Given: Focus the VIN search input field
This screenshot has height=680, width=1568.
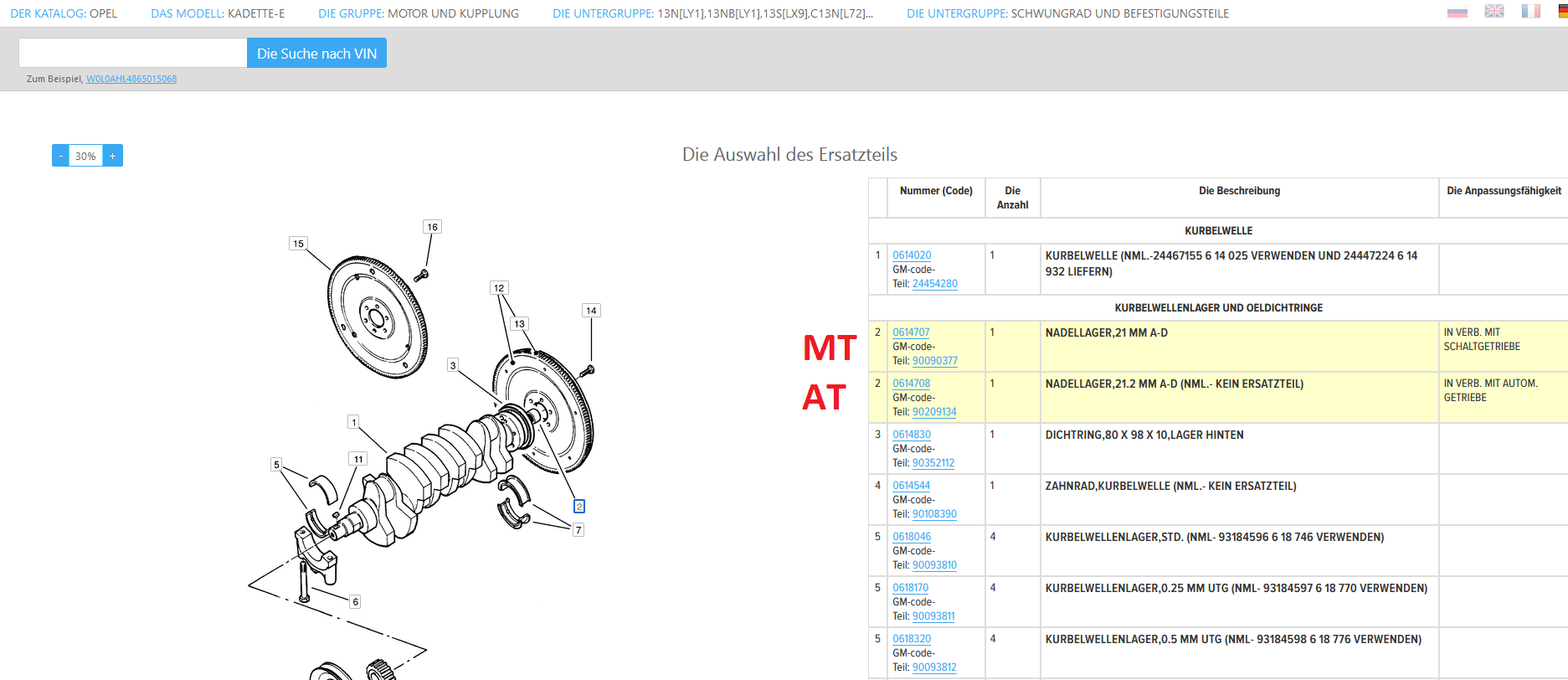Looking at the screenshot, I should [132, 53].
